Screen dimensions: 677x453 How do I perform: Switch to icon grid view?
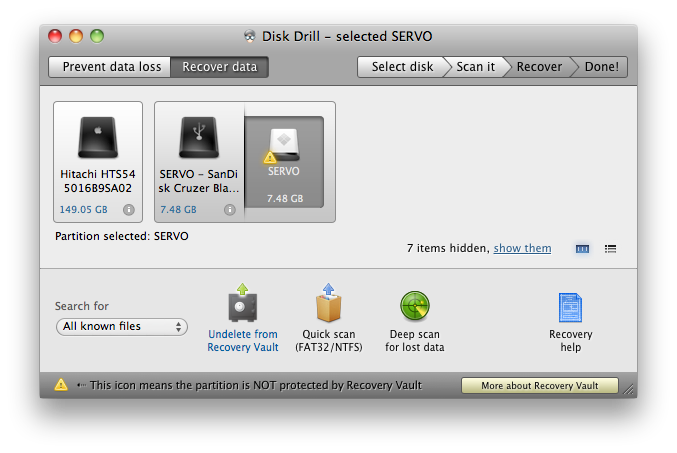pos(582,249)
